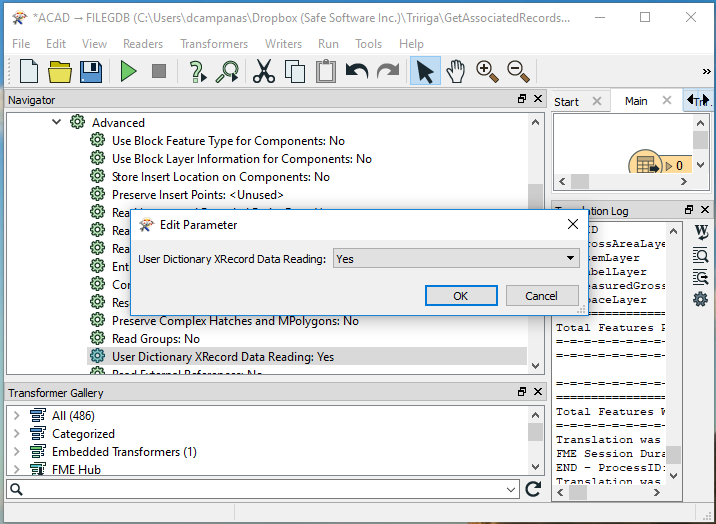This screenshot has width=716, height=524.
Task: Open transformer search history dropdown arrow
Action: [x=511, y=490]
